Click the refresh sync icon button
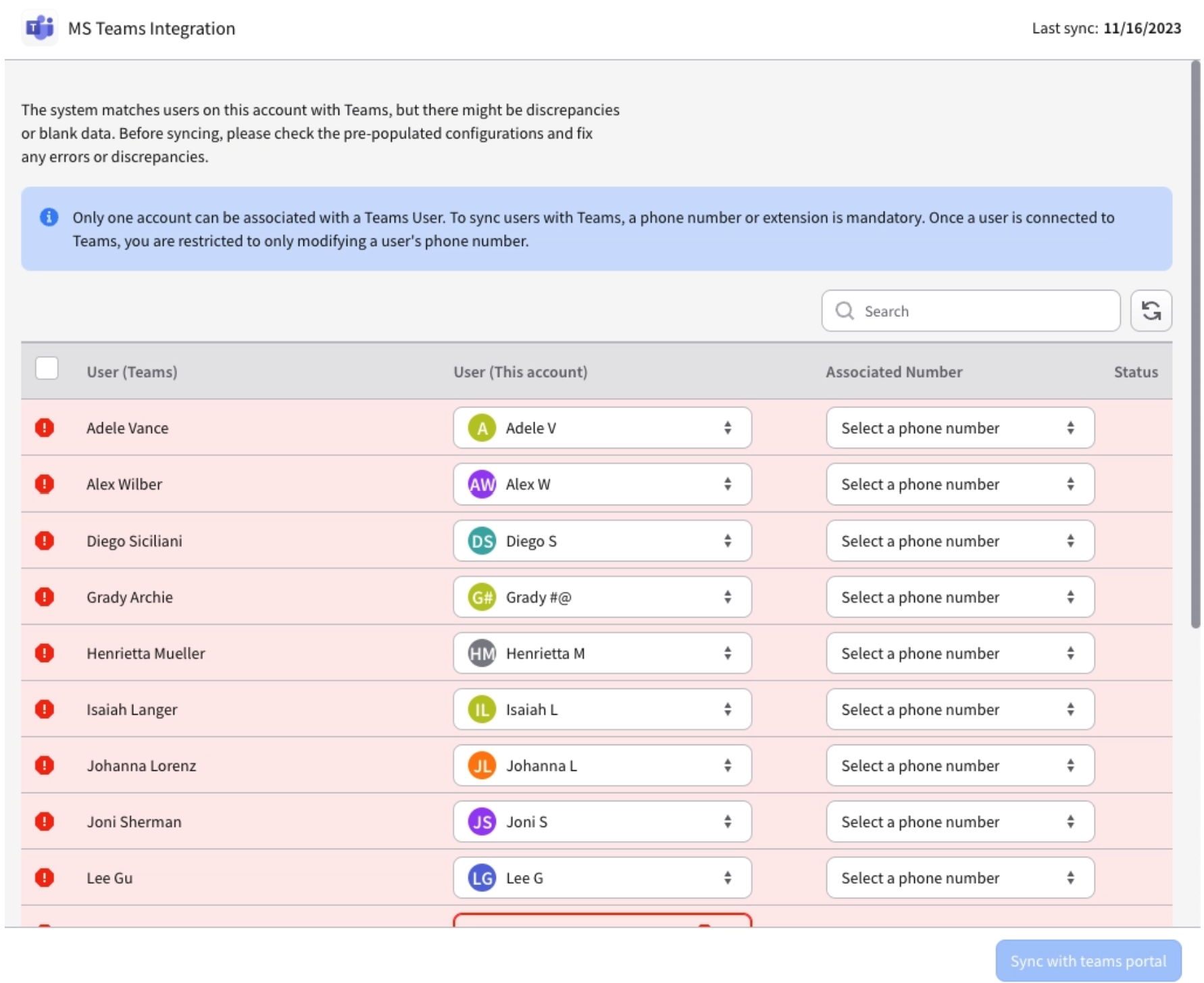1204x983 pixels. [x=1151, y=311]
